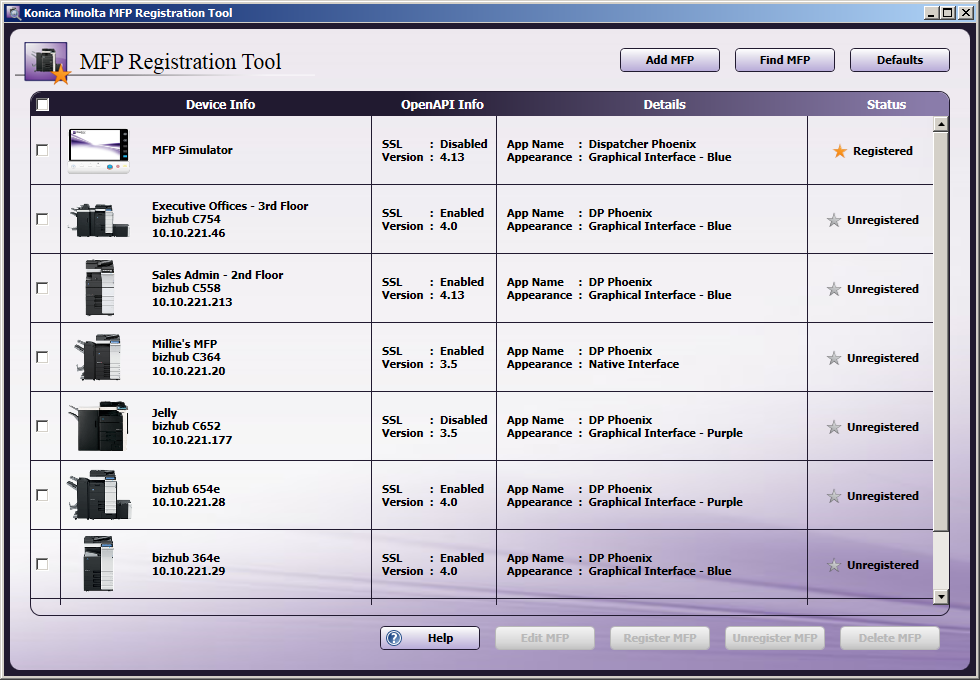The image size is (980, 680).
Task: Click the Jelly bizhub C652 printer image
Action: pos(99,426)
